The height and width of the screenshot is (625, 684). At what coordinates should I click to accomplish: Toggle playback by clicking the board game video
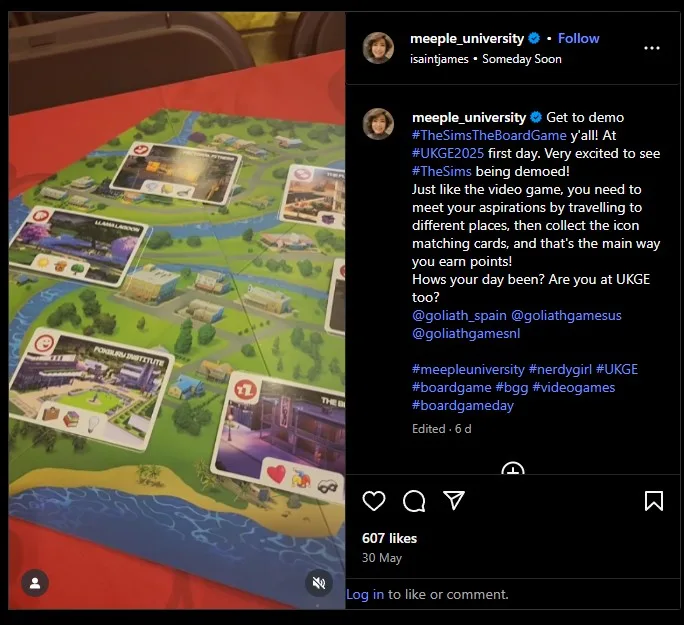click(177, 311)
